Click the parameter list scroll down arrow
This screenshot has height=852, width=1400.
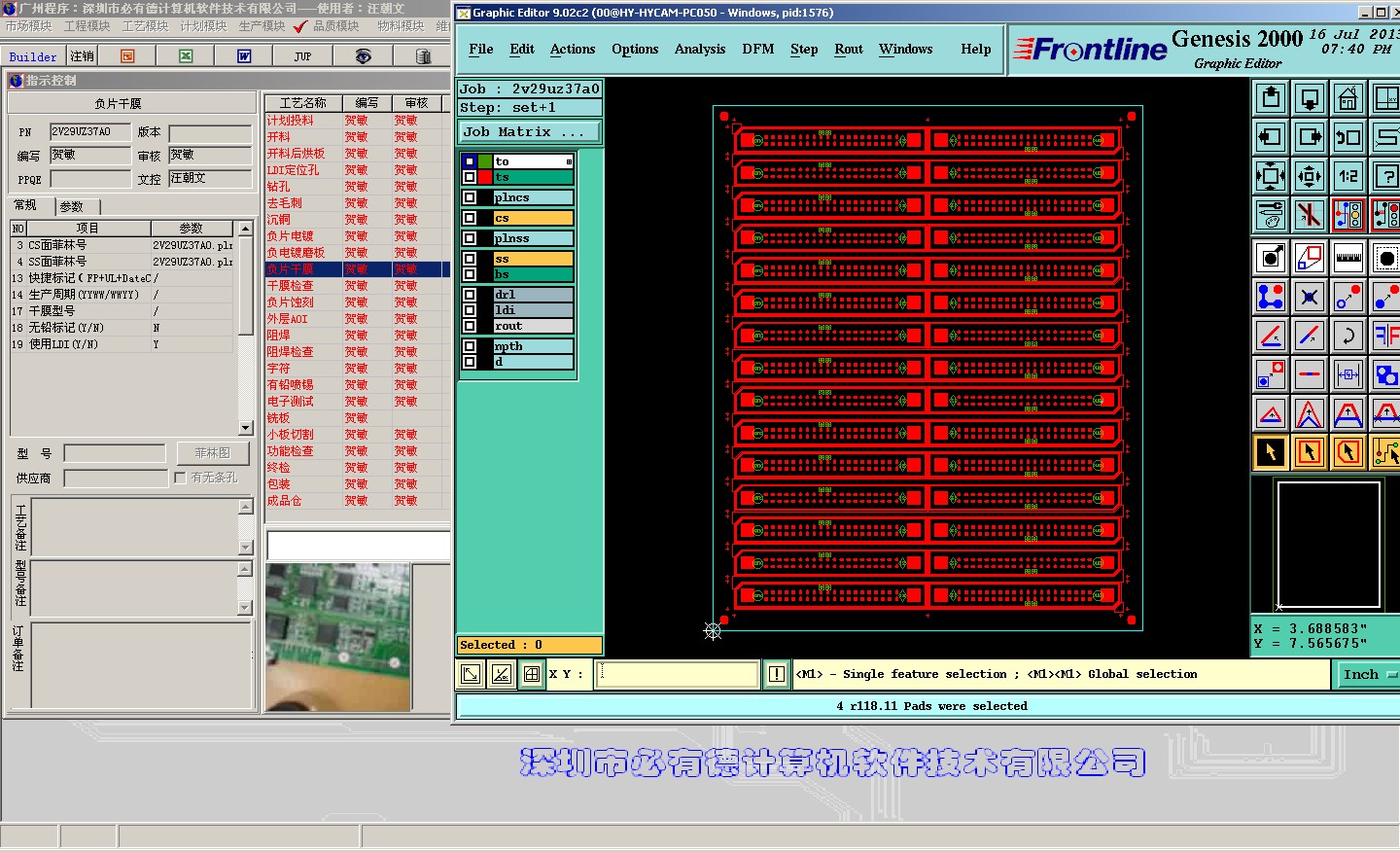point(245,428)
